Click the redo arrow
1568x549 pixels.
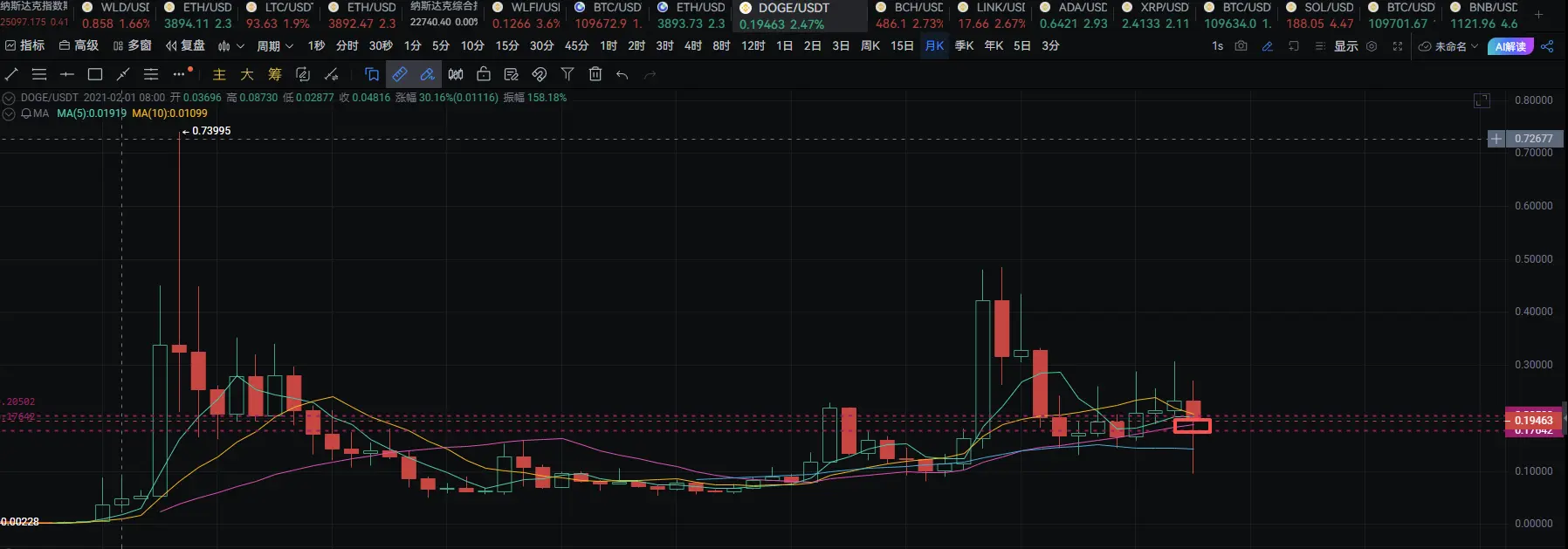(x=650, y=75)
